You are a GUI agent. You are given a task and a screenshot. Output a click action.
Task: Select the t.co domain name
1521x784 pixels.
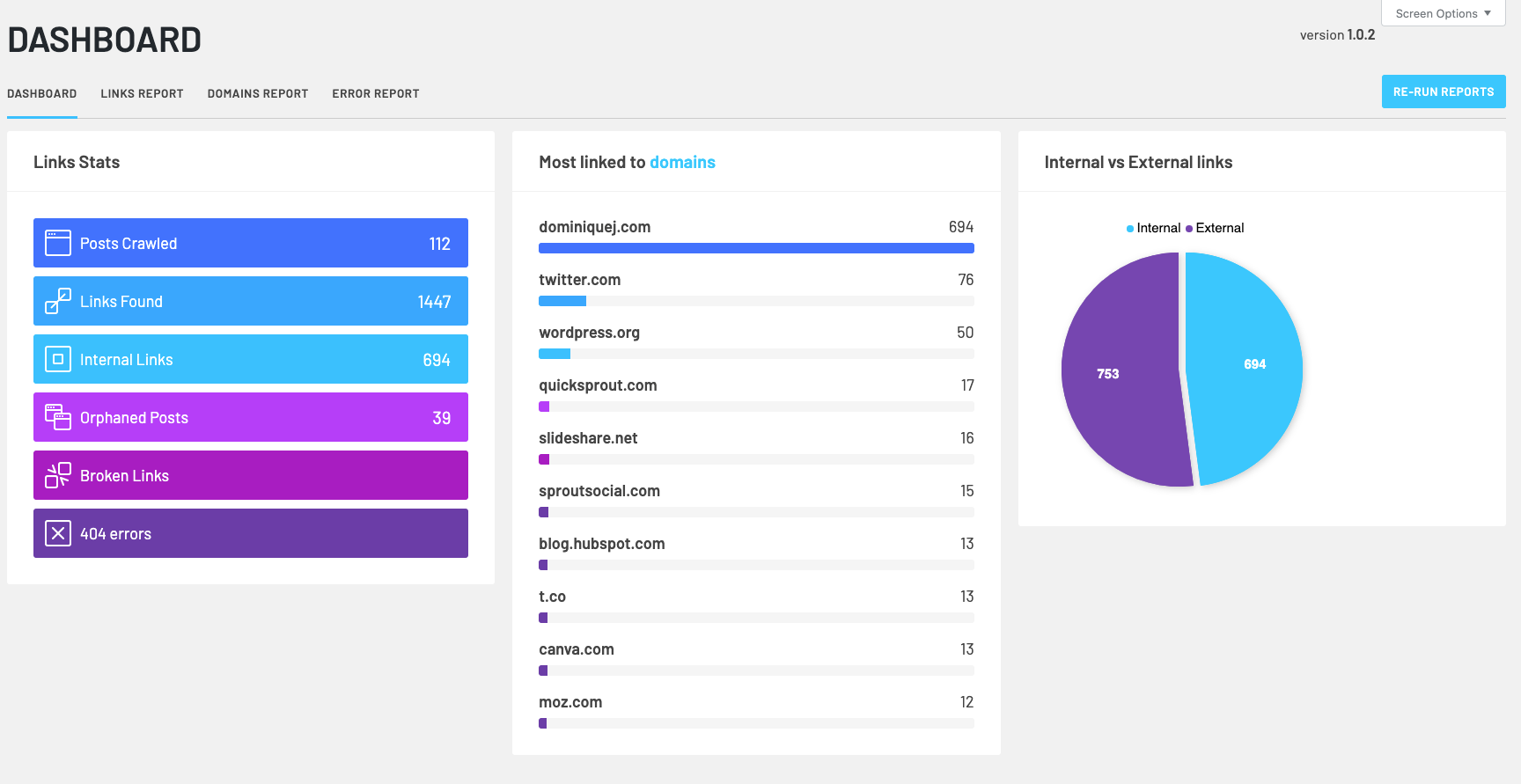(x=553, y=597)
